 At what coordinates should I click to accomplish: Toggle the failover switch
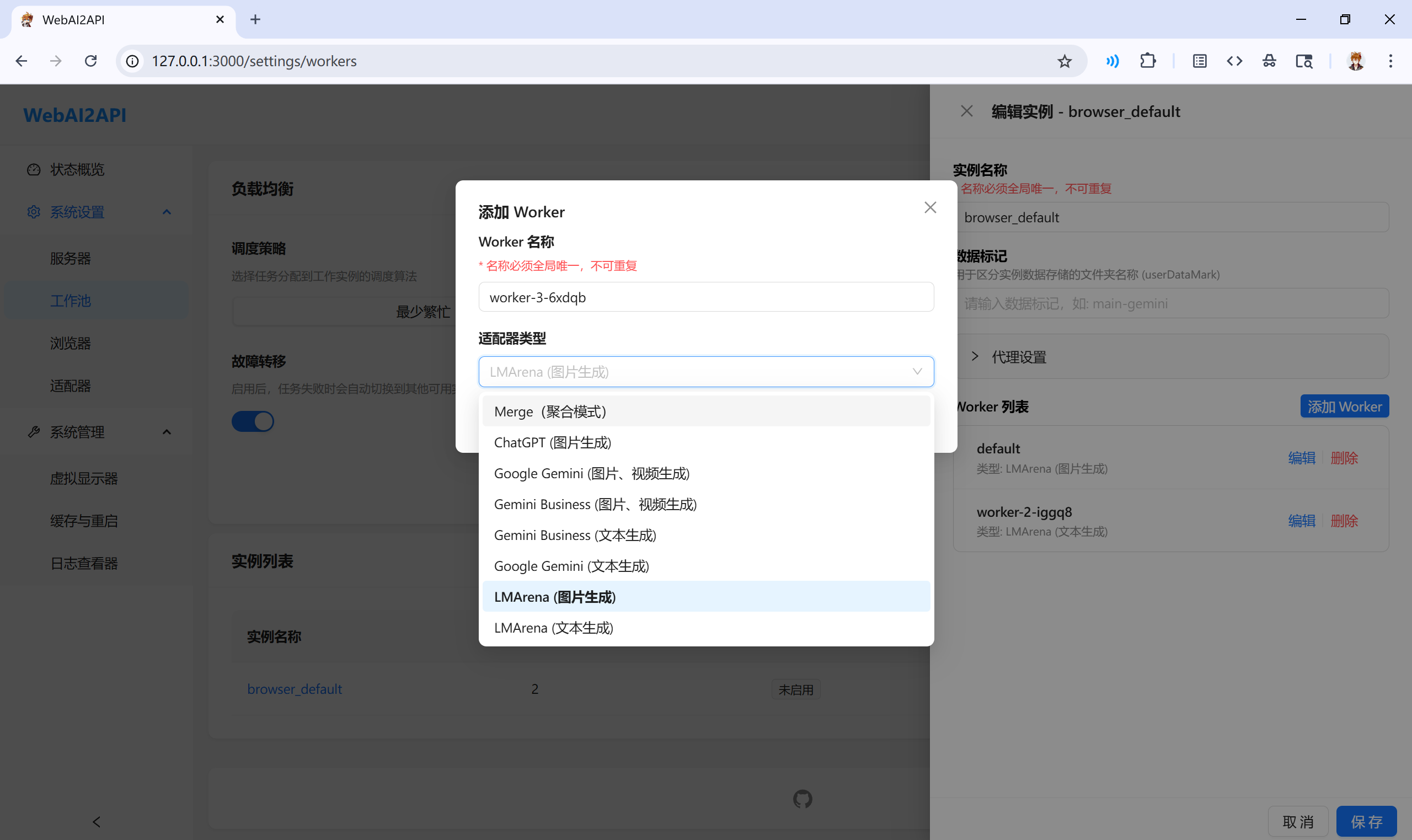253,421
